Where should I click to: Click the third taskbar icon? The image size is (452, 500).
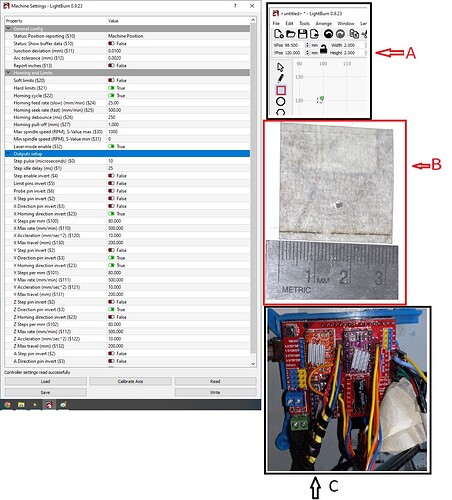point(35,405)
